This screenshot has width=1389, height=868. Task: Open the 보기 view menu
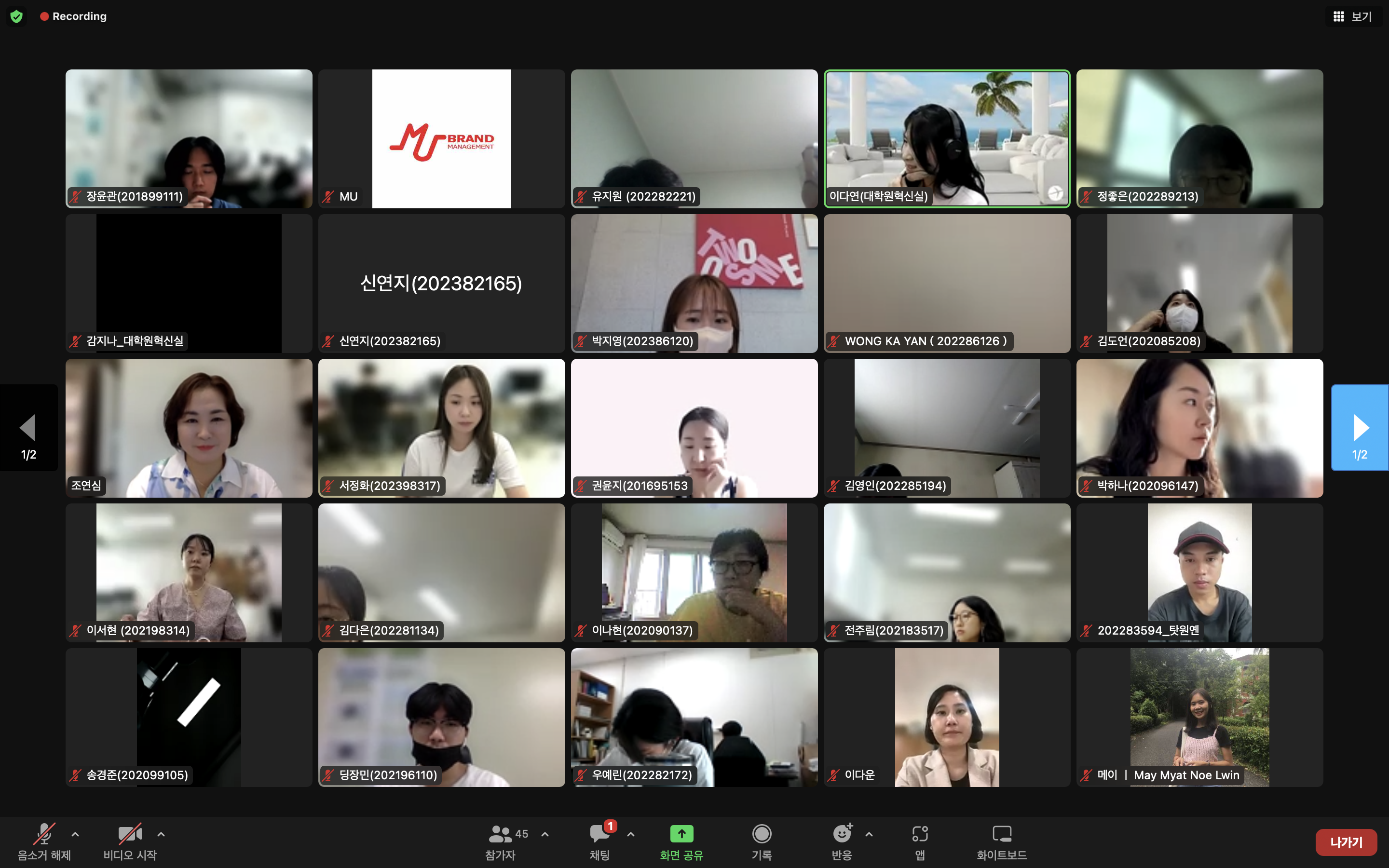pos(1353,16)
